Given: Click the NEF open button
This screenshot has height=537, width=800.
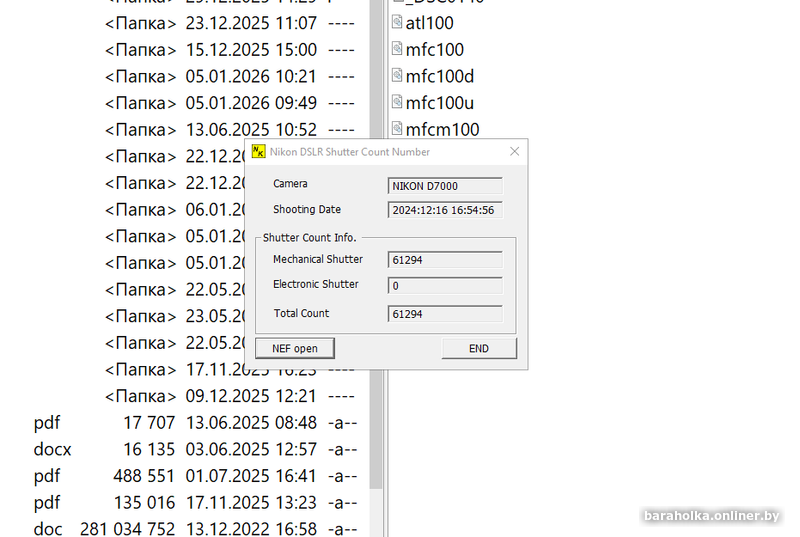Looking at the screenshot, I should point(295,348).
